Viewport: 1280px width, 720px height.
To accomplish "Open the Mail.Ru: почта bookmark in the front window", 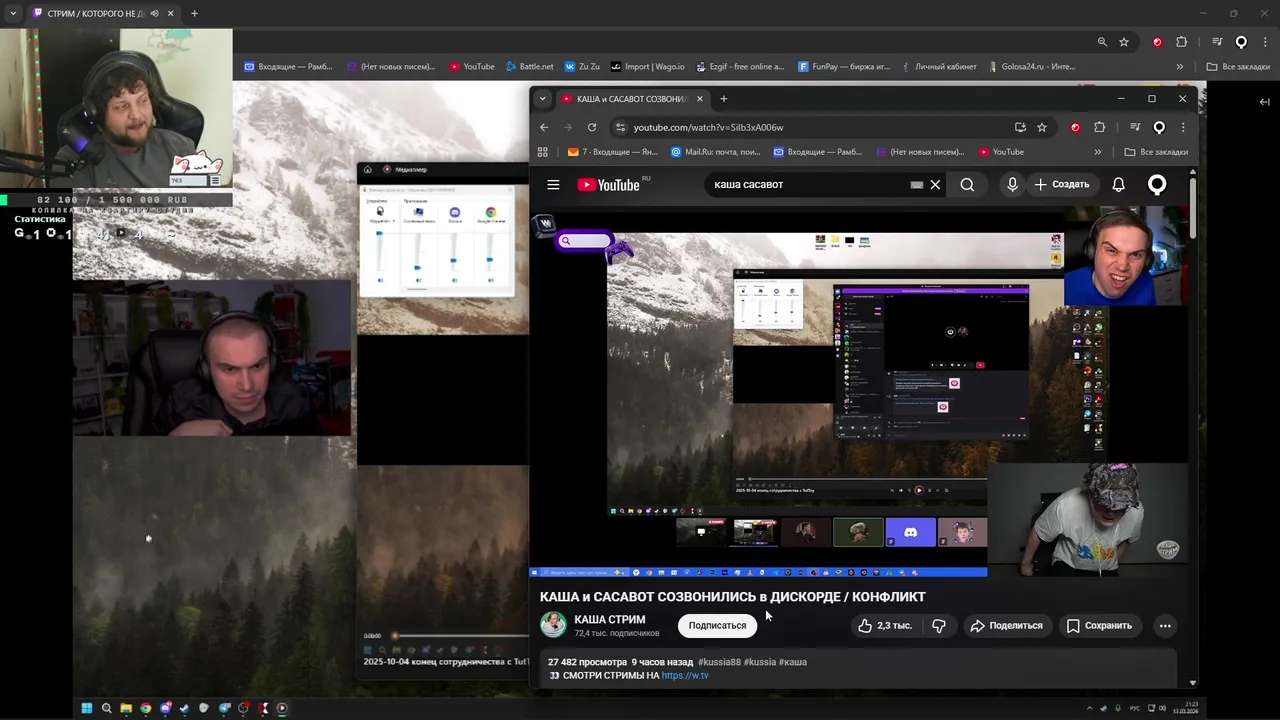I will point(716,152).
